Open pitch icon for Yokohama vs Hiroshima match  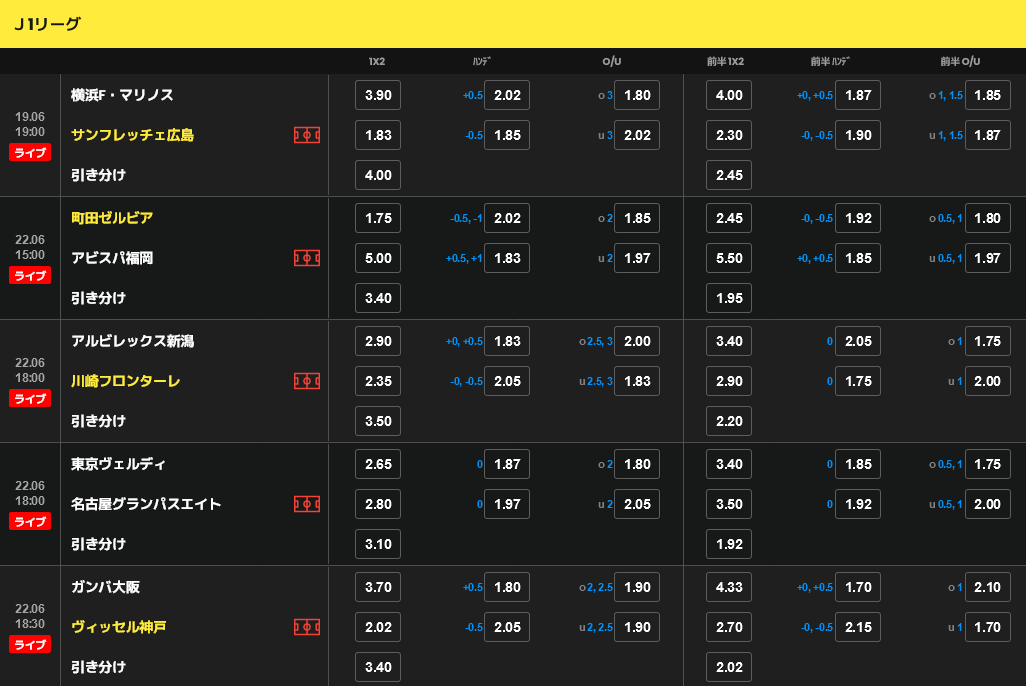coord(306,135)
